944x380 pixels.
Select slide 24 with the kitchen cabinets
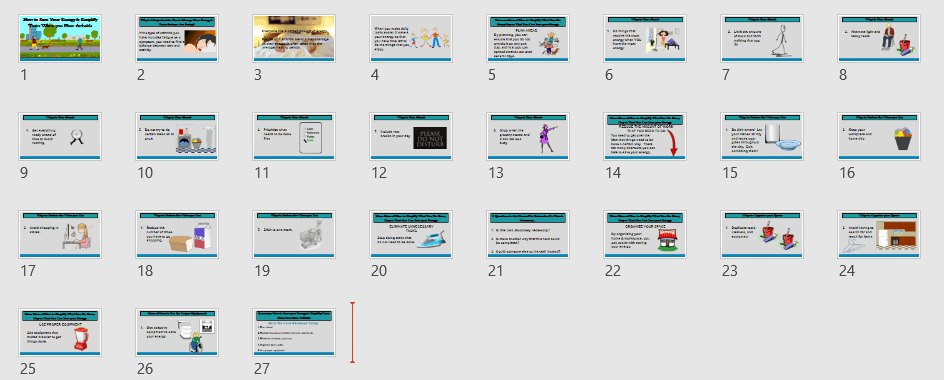[878, 234]
